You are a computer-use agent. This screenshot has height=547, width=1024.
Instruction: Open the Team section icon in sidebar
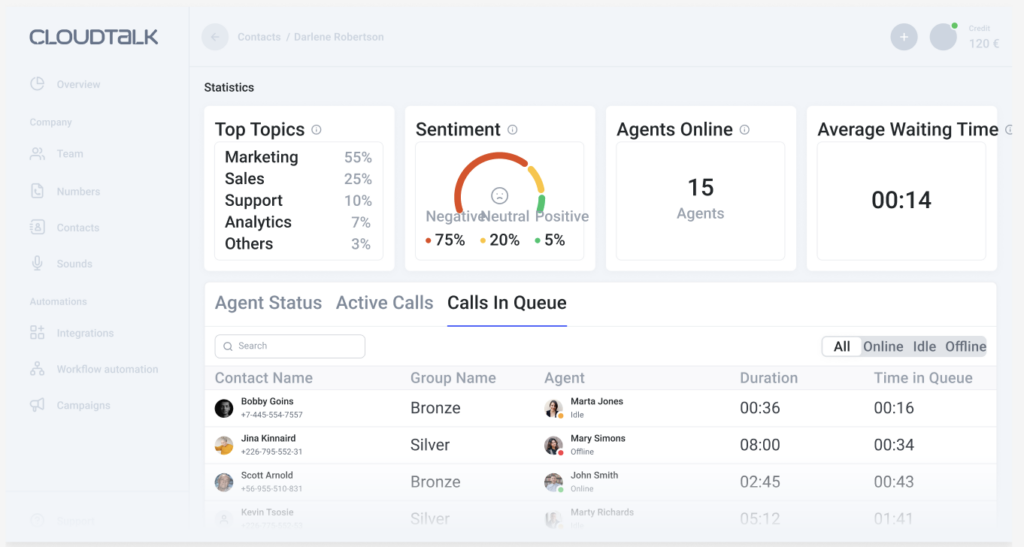[37, 154]
